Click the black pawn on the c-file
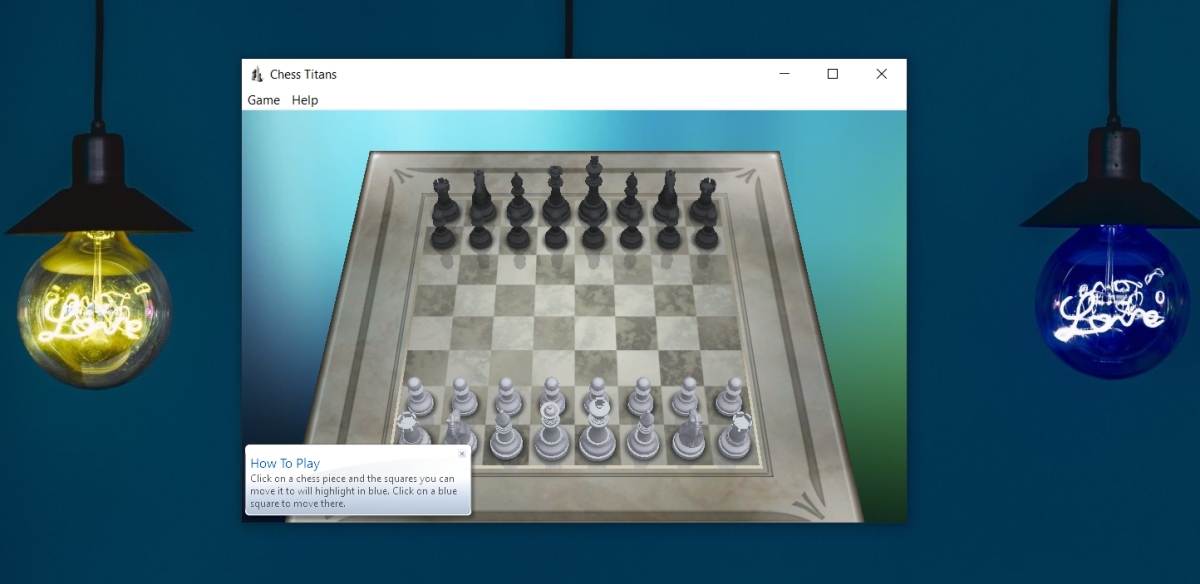Screen dimensions: 1200x584 pos(518,231)
